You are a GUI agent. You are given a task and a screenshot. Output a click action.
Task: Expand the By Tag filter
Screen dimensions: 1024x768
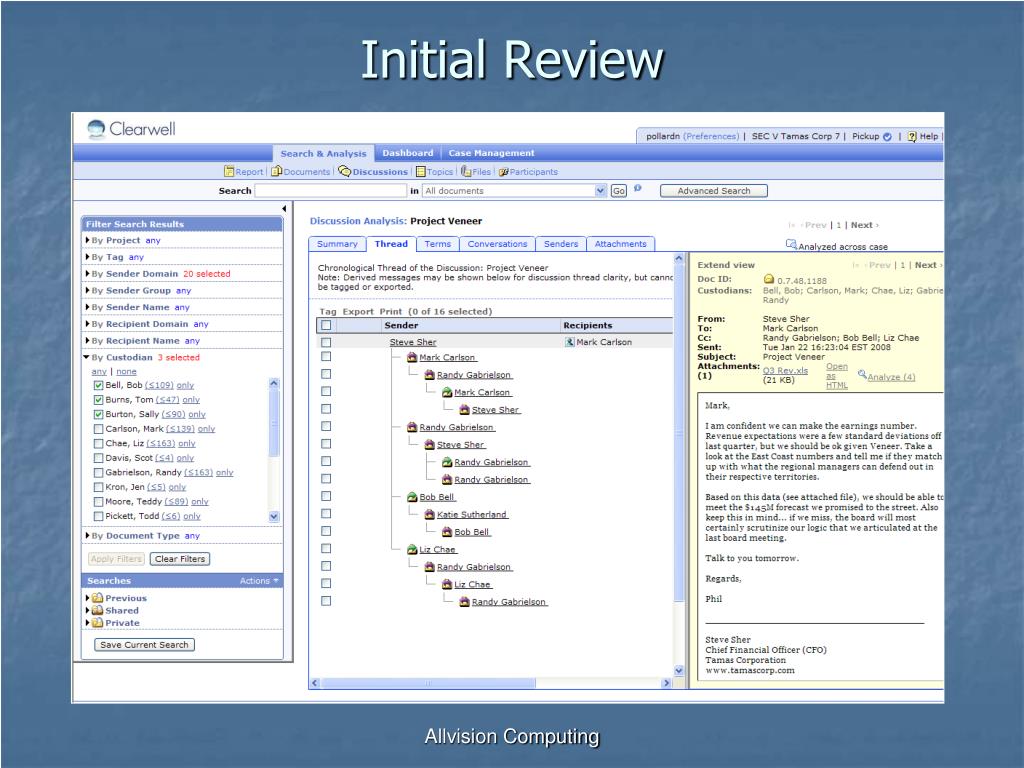[x=88, y=257]
